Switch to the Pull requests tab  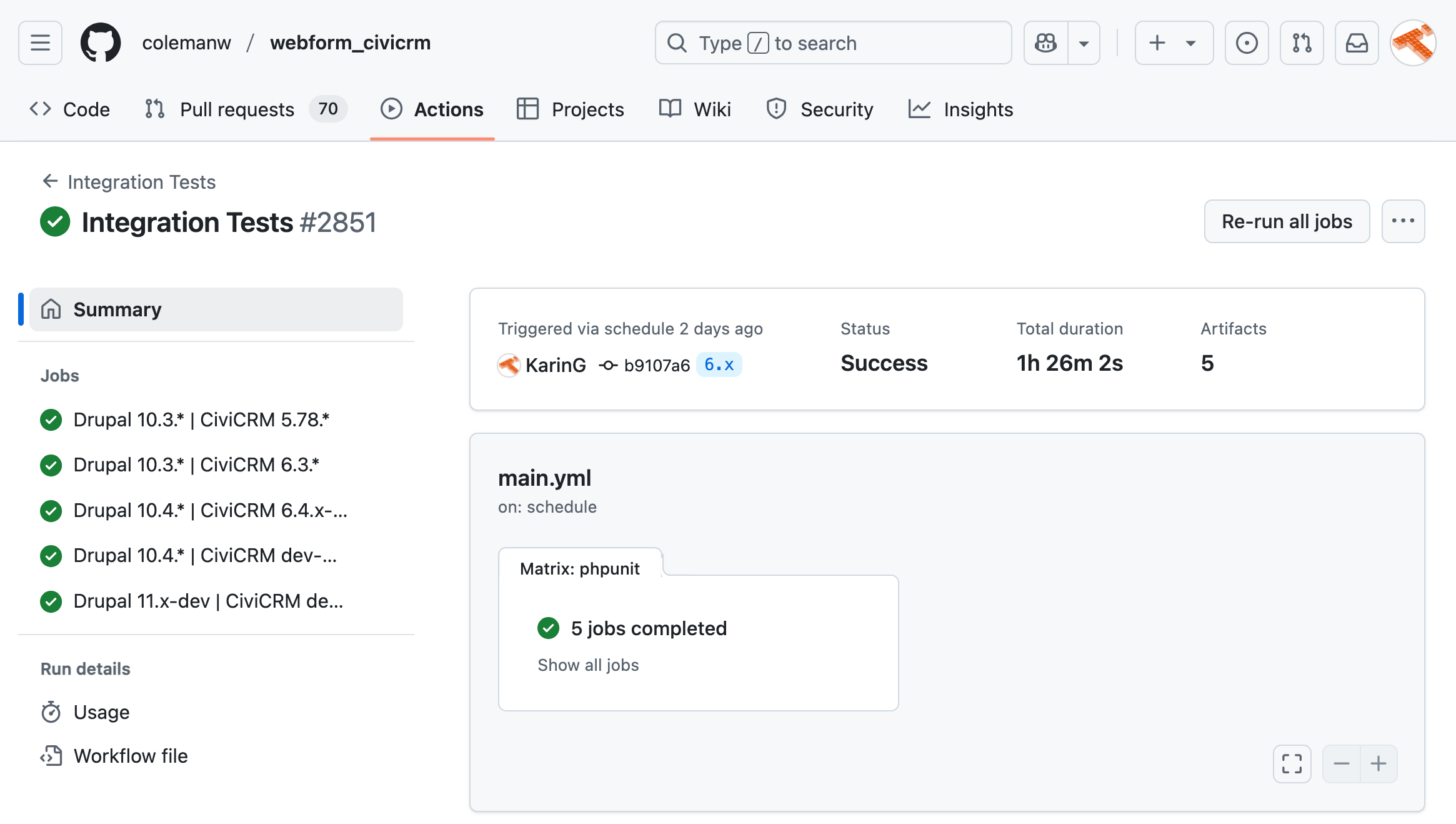237,109
